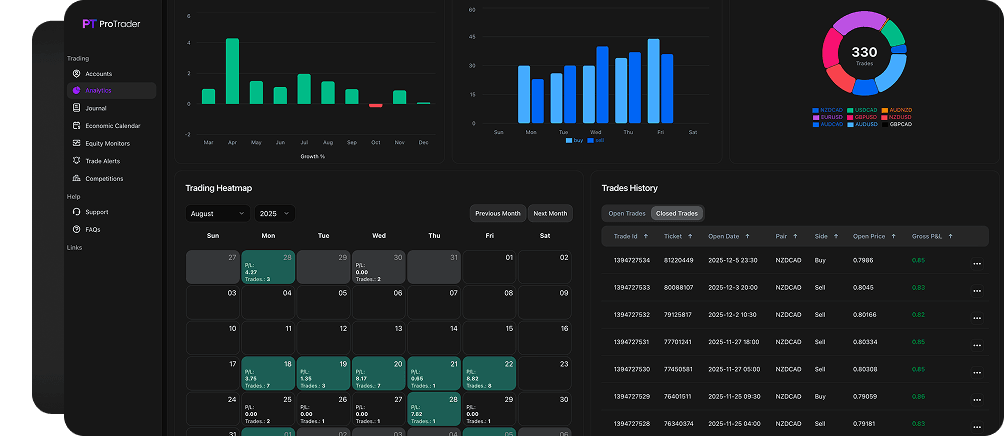This screenshot has width=1004, height=436.
Task: Toggle the sell series in bar chart legend
Action: pos(596,141)
